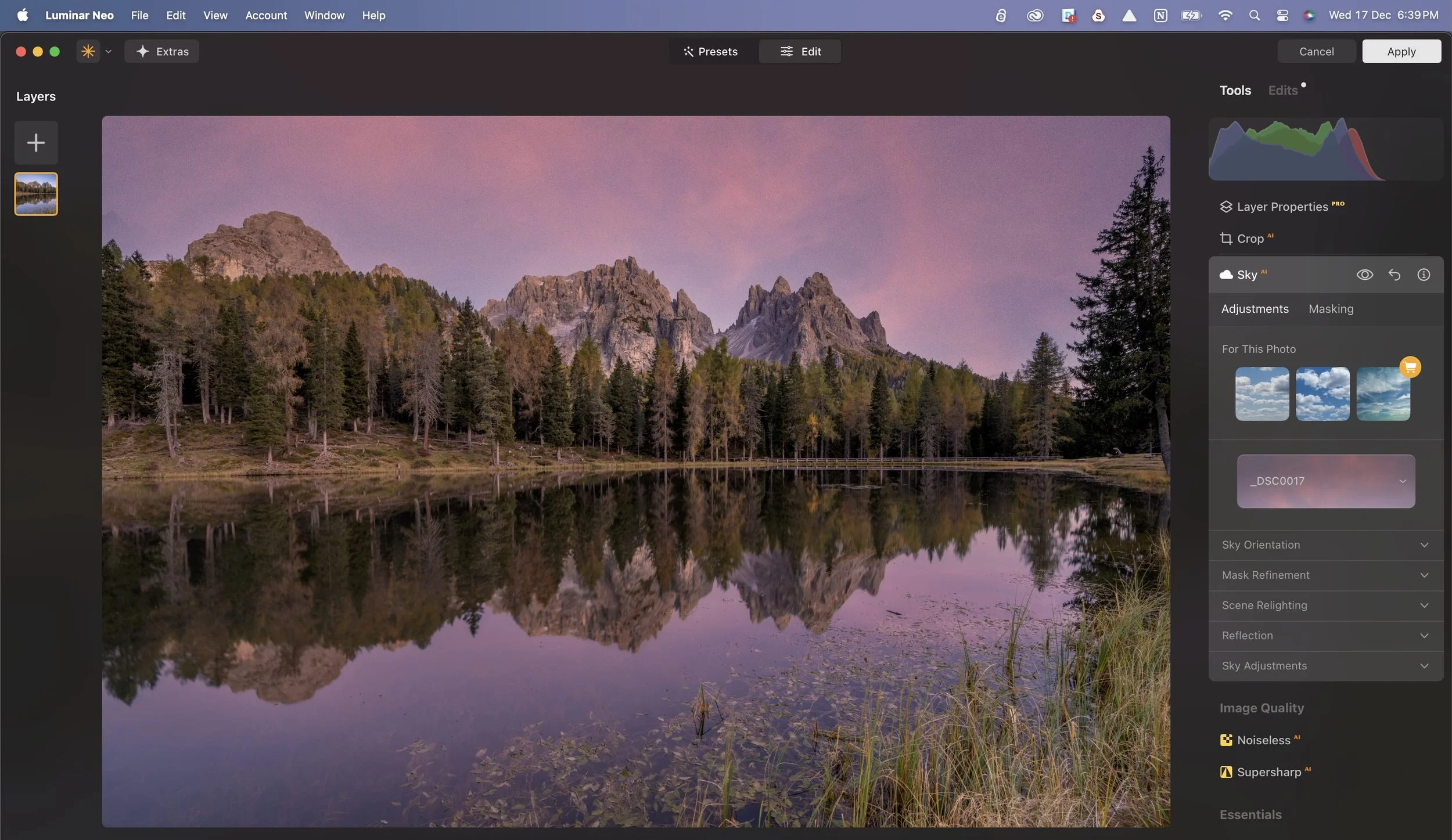Click the Sky tool info icon

point(1423,275)
